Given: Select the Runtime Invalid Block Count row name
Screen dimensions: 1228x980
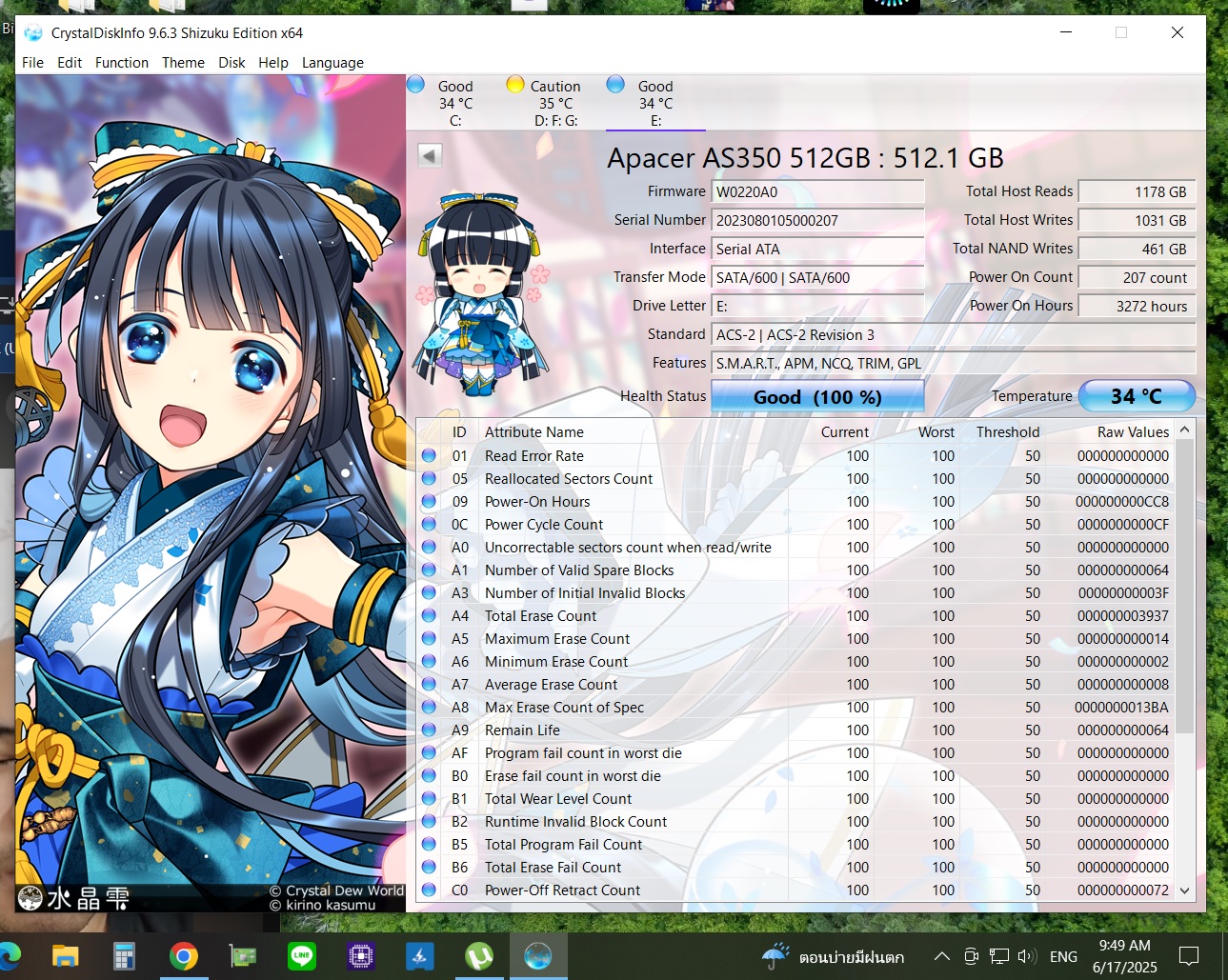Looking at the screenshot, I should point(575,822).
